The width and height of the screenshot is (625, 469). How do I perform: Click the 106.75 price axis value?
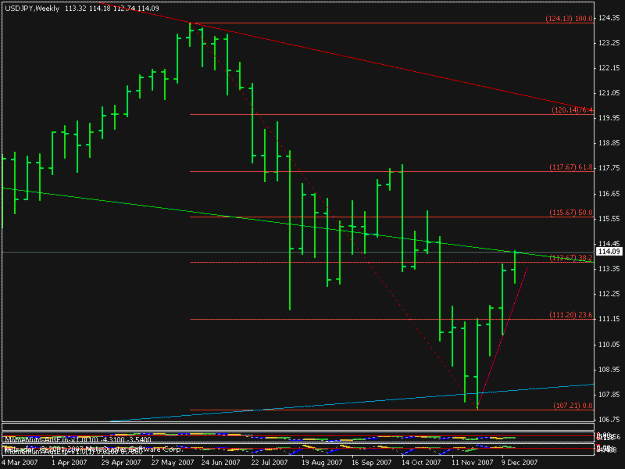coord(609,420)
